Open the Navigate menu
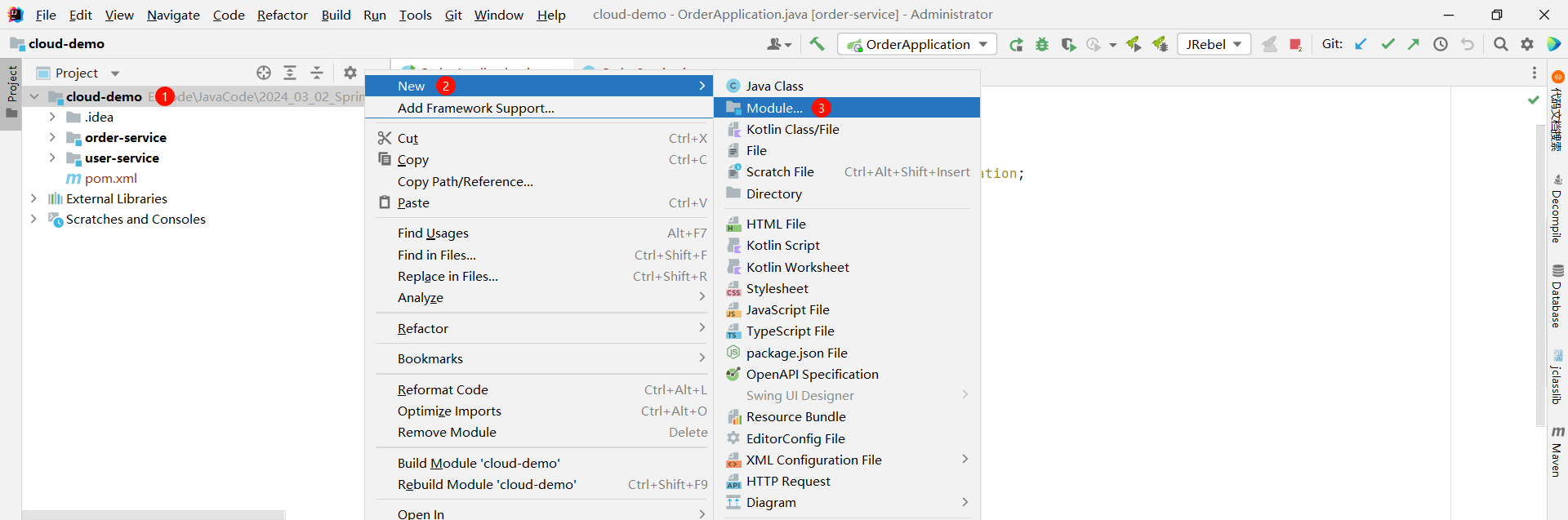 tap(173, 15)
